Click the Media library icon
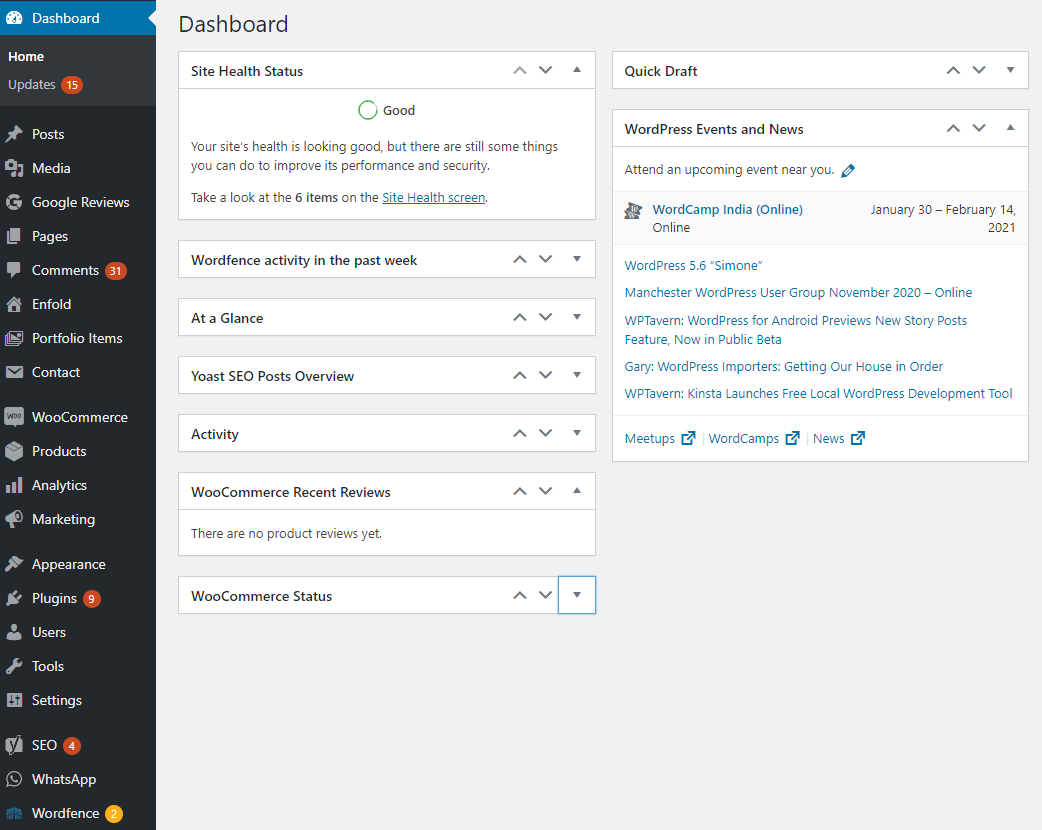1042x830 pixels. coord(14,168)
